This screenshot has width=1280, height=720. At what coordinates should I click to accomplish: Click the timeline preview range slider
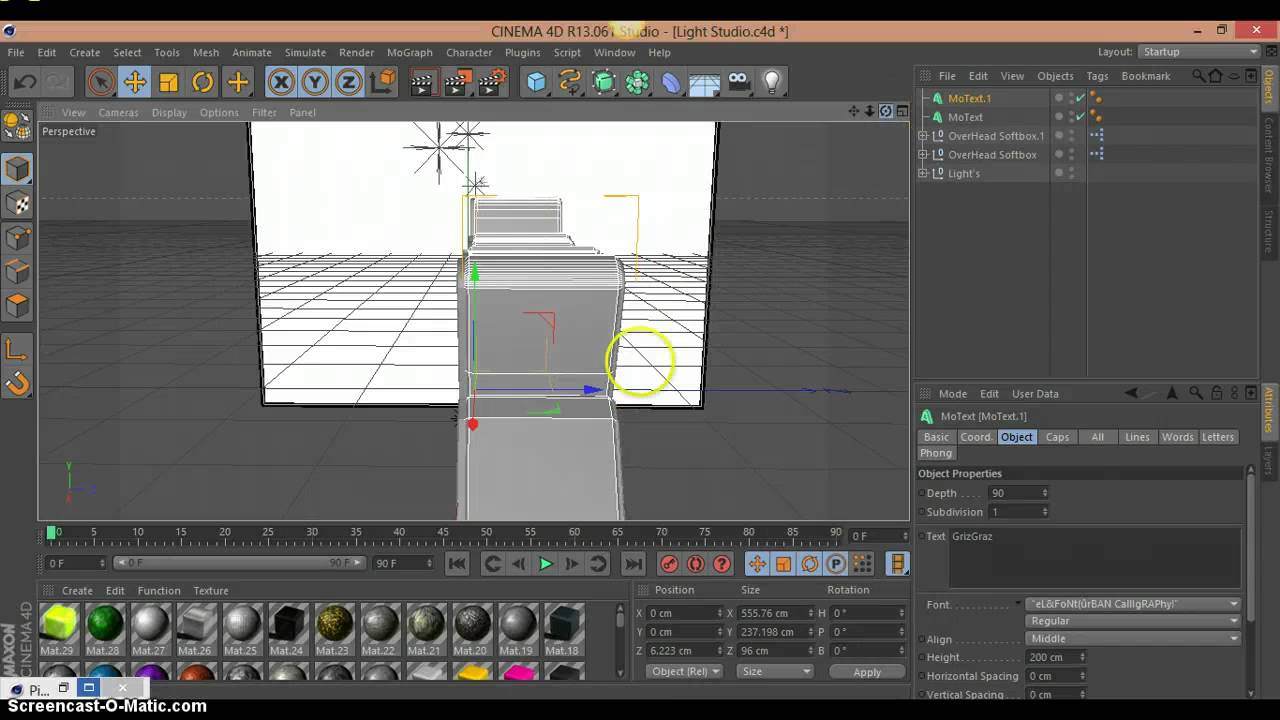(x=240, y=563)
